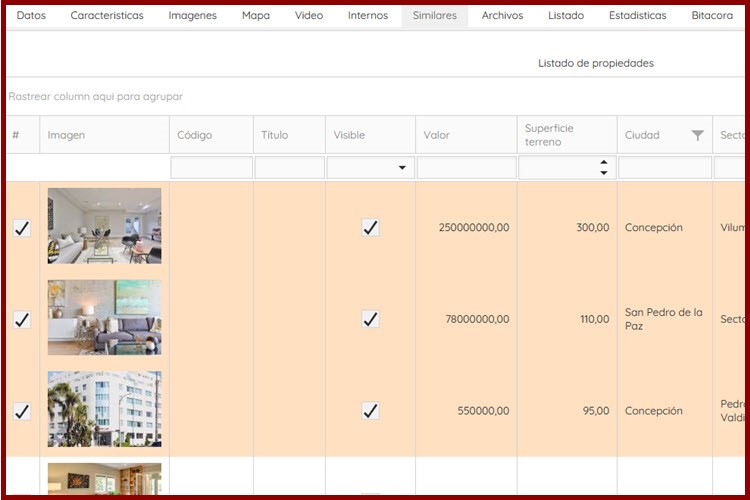The width and height of the screenshot is (750, 500).
Task: Open the purple sofa property thumbnail
Action: [x=104, y=317]
